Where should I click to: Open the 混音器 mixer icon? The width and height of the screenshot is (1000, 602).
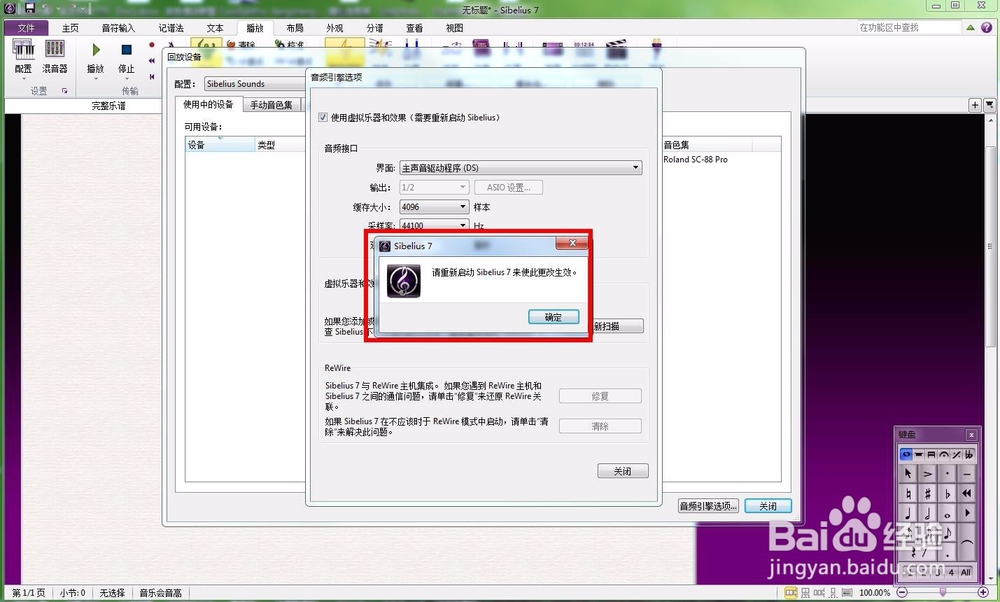point(55,48)
